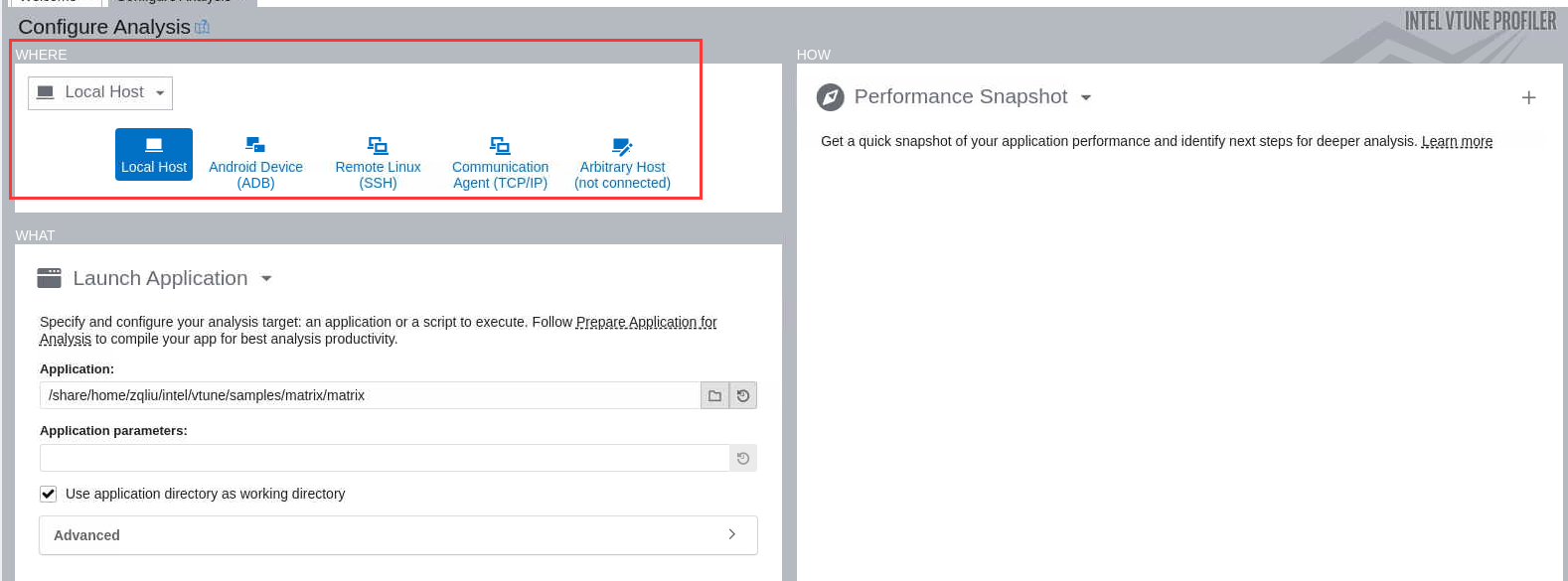Open application path history icon
Viewport: 1568px width, 581px height.
[743, 395]
